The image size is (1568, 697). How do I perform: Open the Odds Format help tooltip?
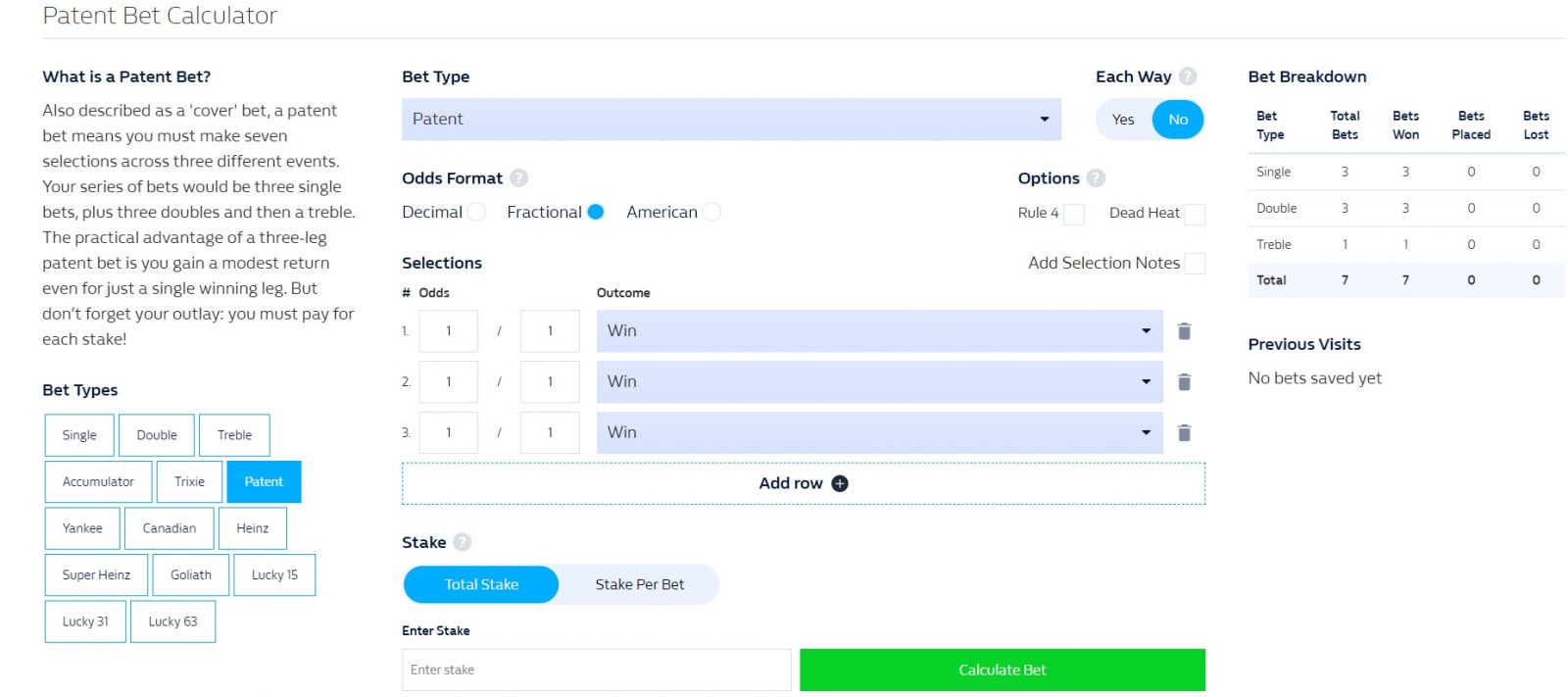point(519,178)
